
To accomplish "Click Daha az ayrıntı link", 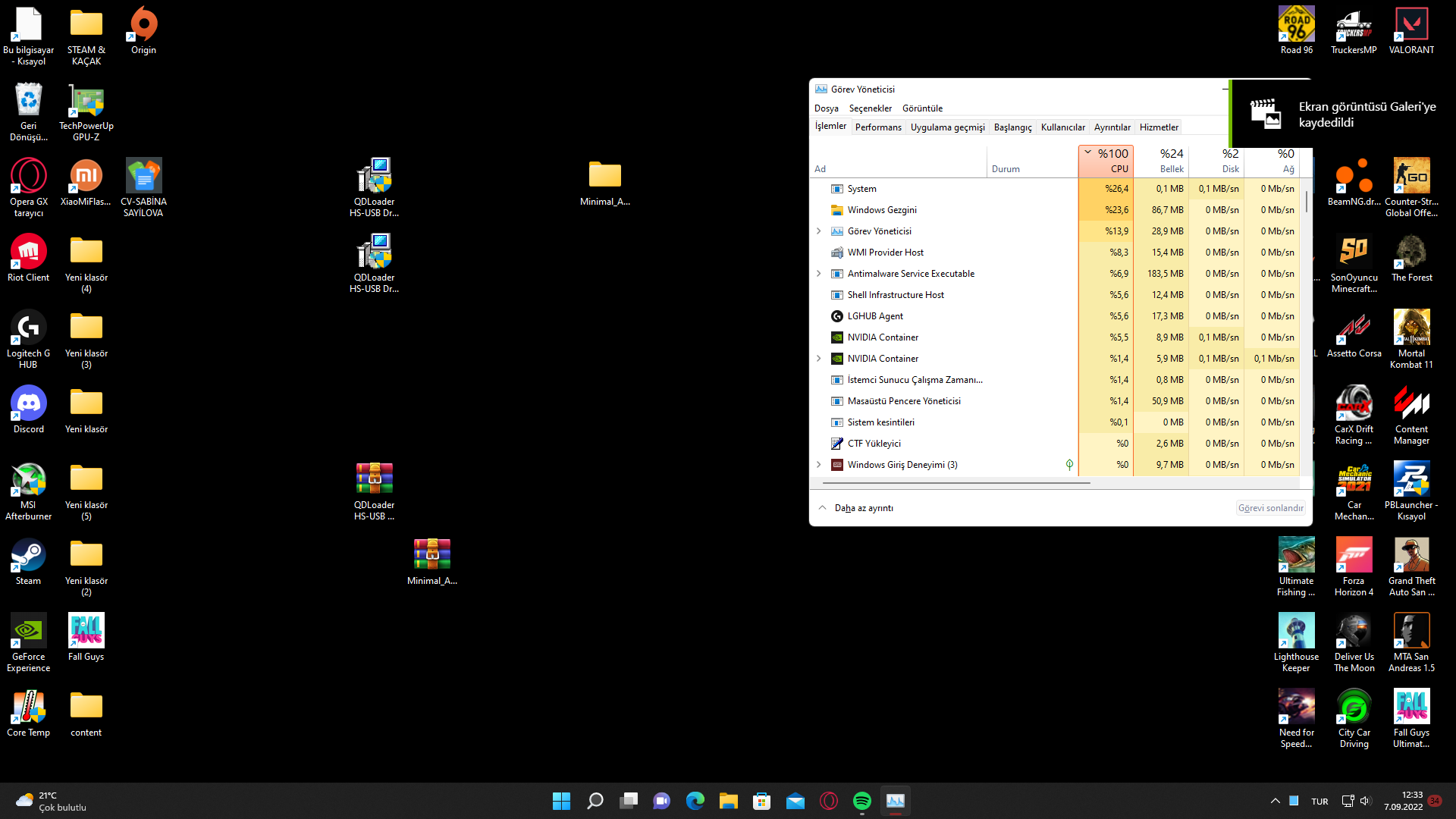I will (864, 508).
